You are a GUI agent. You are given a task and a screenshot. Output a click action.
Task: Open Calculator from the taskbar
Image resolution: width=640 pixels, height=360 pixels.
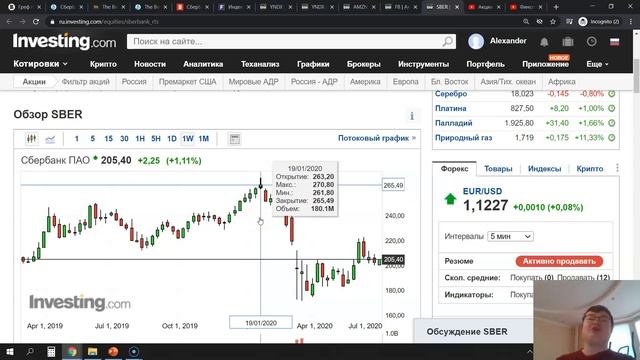coord(51,351)
